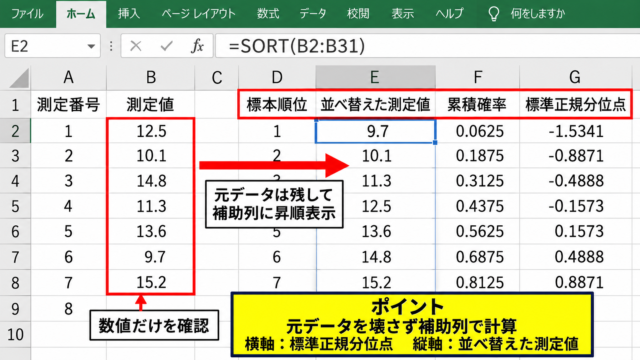Select cell A9 with value 8

pos(69,309)
